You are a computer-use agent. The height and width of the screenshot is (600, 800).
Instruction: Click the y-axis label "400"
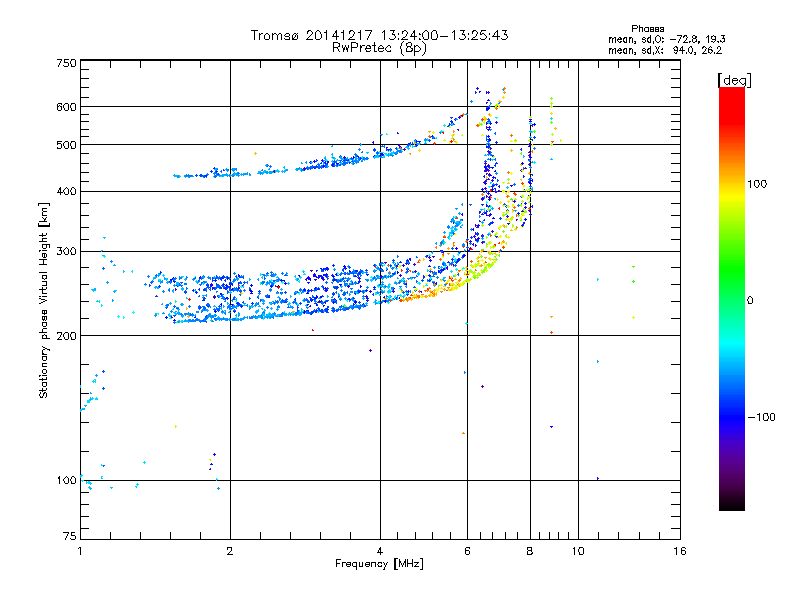pos(66,191)
